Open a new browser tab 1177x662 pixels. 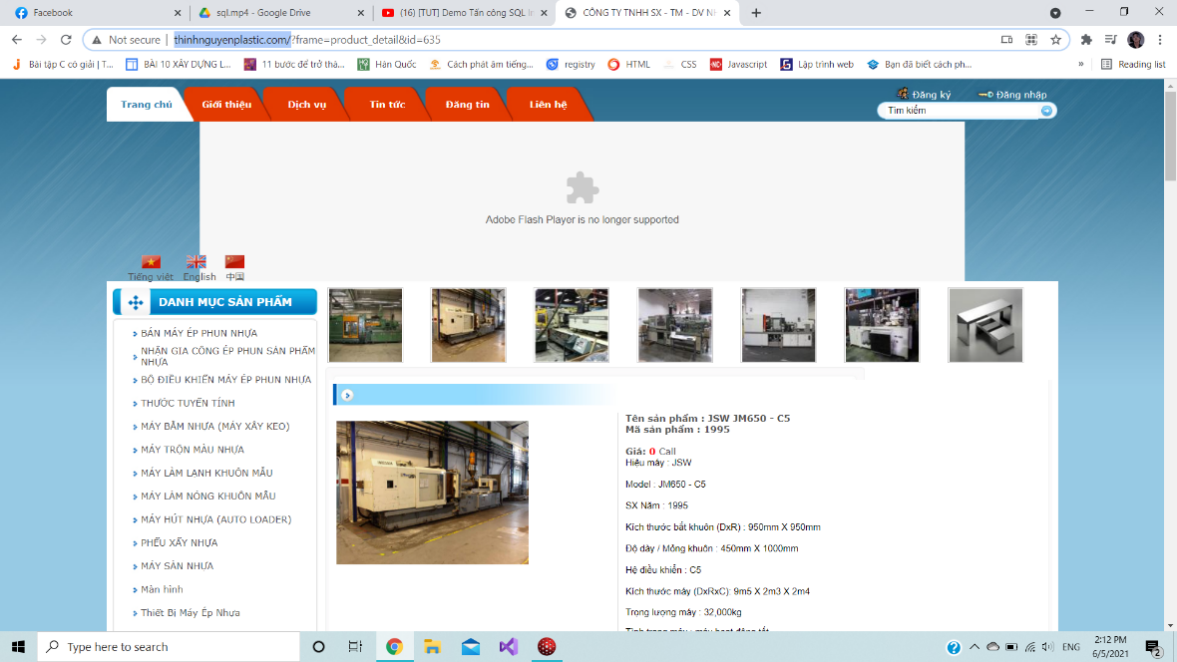coord(756,13)
